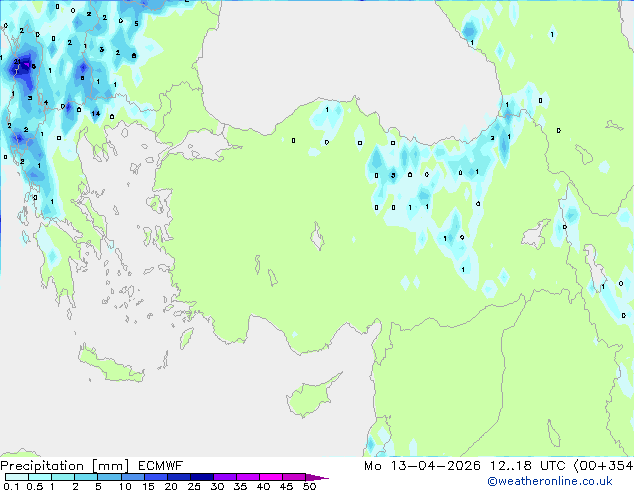Click the island of Cyprus on map

[313, 395]
